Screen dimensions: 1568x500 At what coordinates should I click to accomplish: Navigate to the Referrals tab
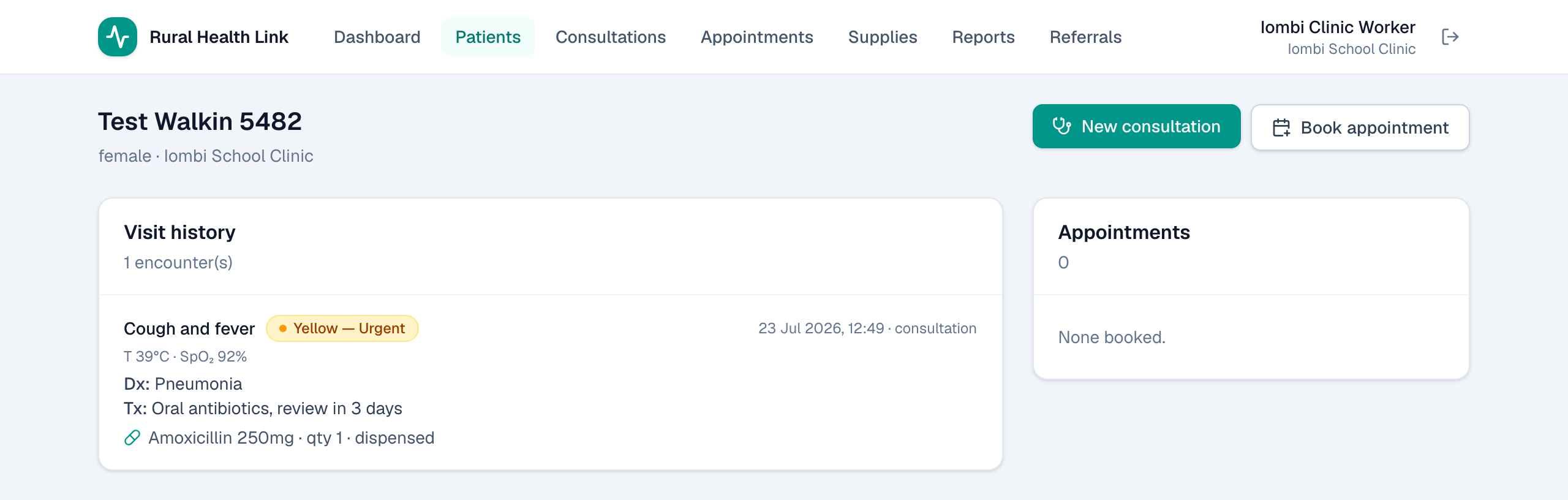[x=1086, y=37]
